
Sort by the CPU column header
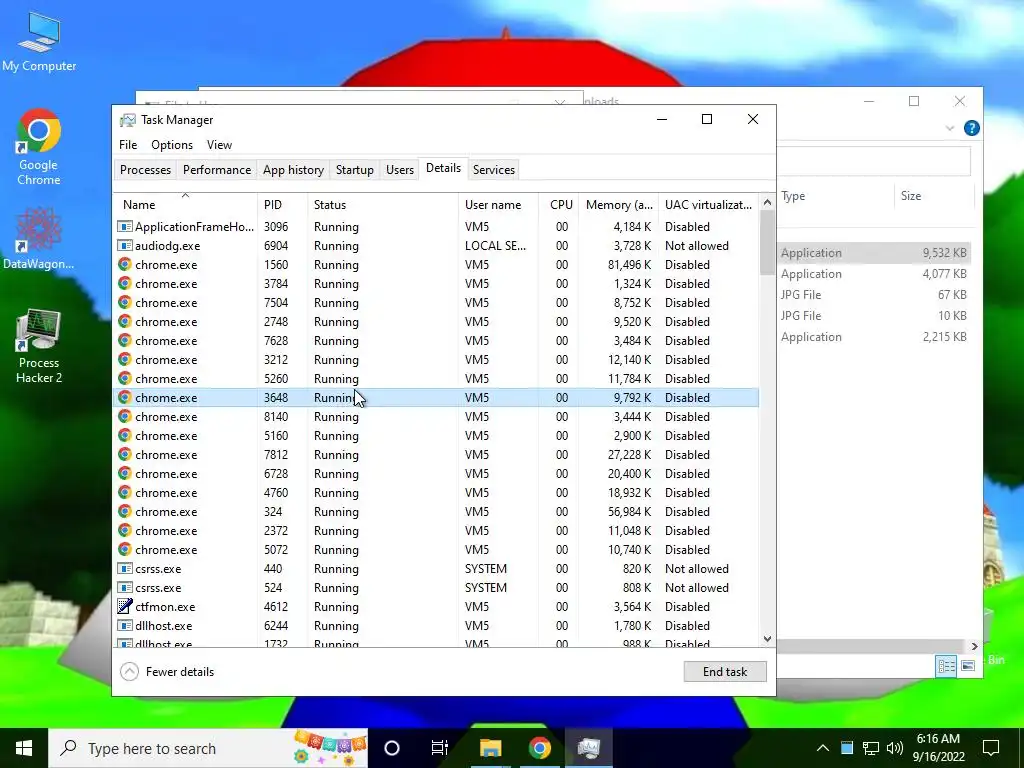coord(560,204)
